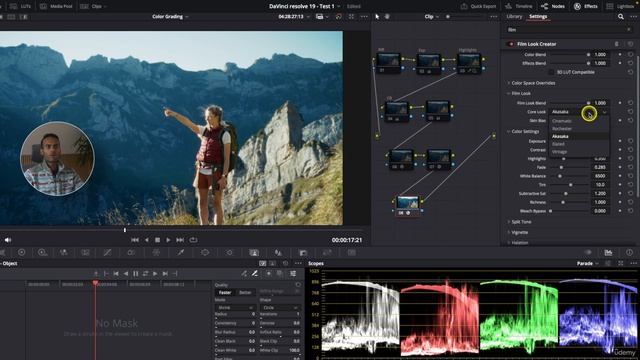Click the play button under the viewer
The image size is (640, 360).
click(x=168, y=240)
